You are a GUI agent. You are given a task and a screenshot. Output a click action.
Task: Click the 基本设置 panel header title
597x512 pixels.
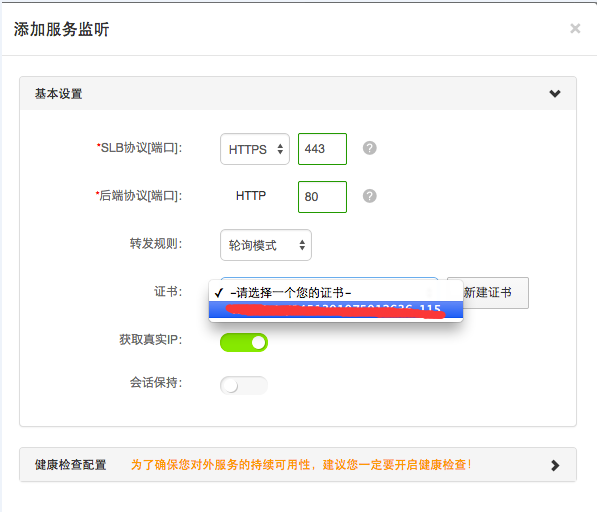[59, 94]
